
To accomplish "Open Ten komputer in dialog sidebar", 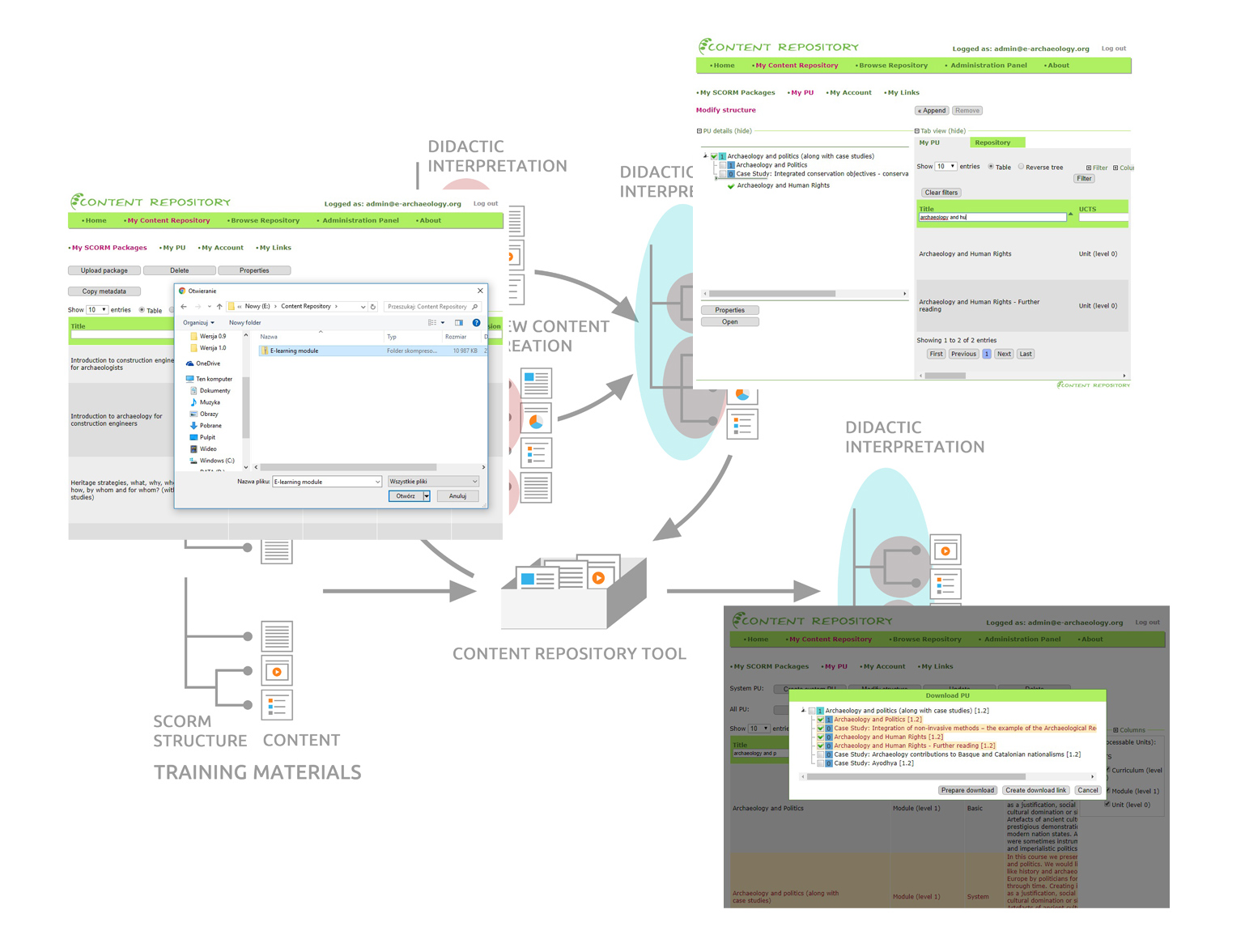I will click(209, 379).
